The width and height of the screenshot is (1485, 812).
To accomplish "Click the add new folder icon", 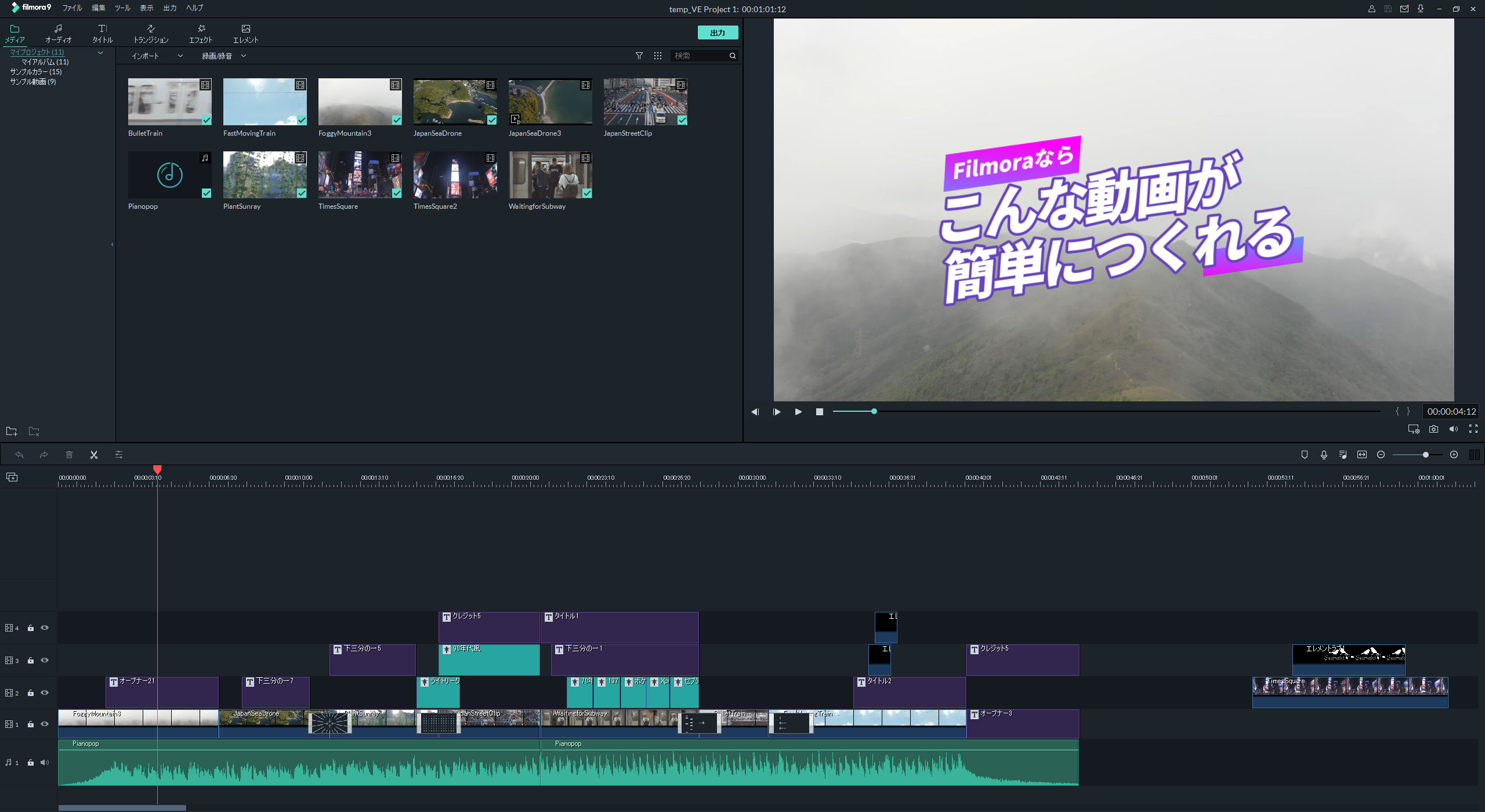I will pyautogui.click(x=12, y=432).
